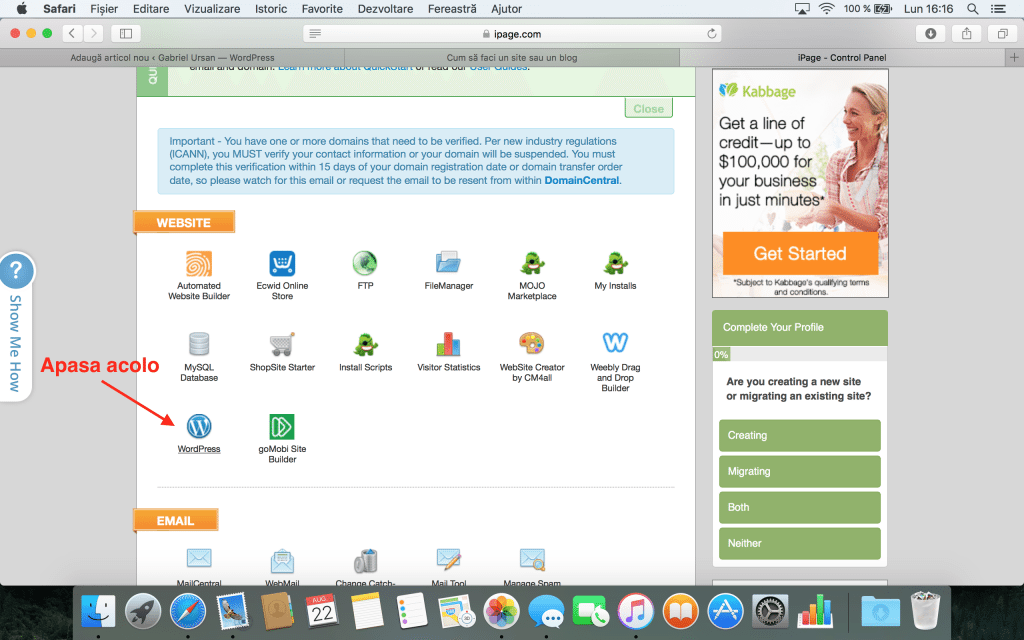Screen dimensions: 1024x640
Task: Click Safari back button
Action: (72, 33)
